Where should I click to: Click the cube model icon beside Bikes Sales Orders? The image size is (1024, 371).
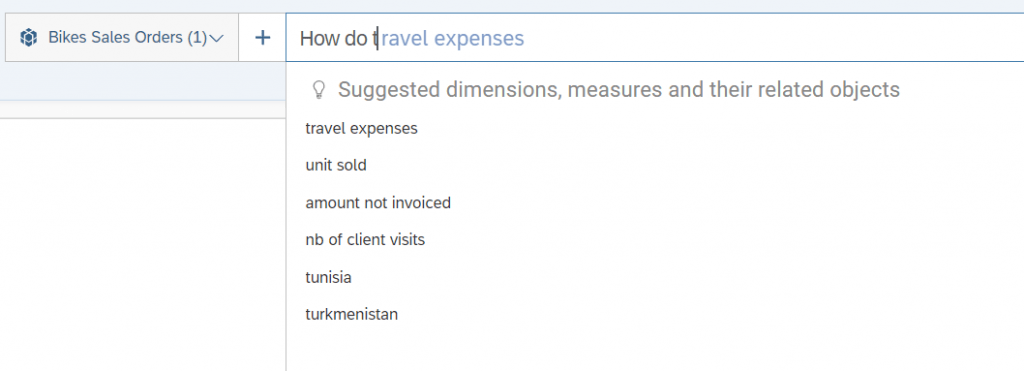coord(29,38)
